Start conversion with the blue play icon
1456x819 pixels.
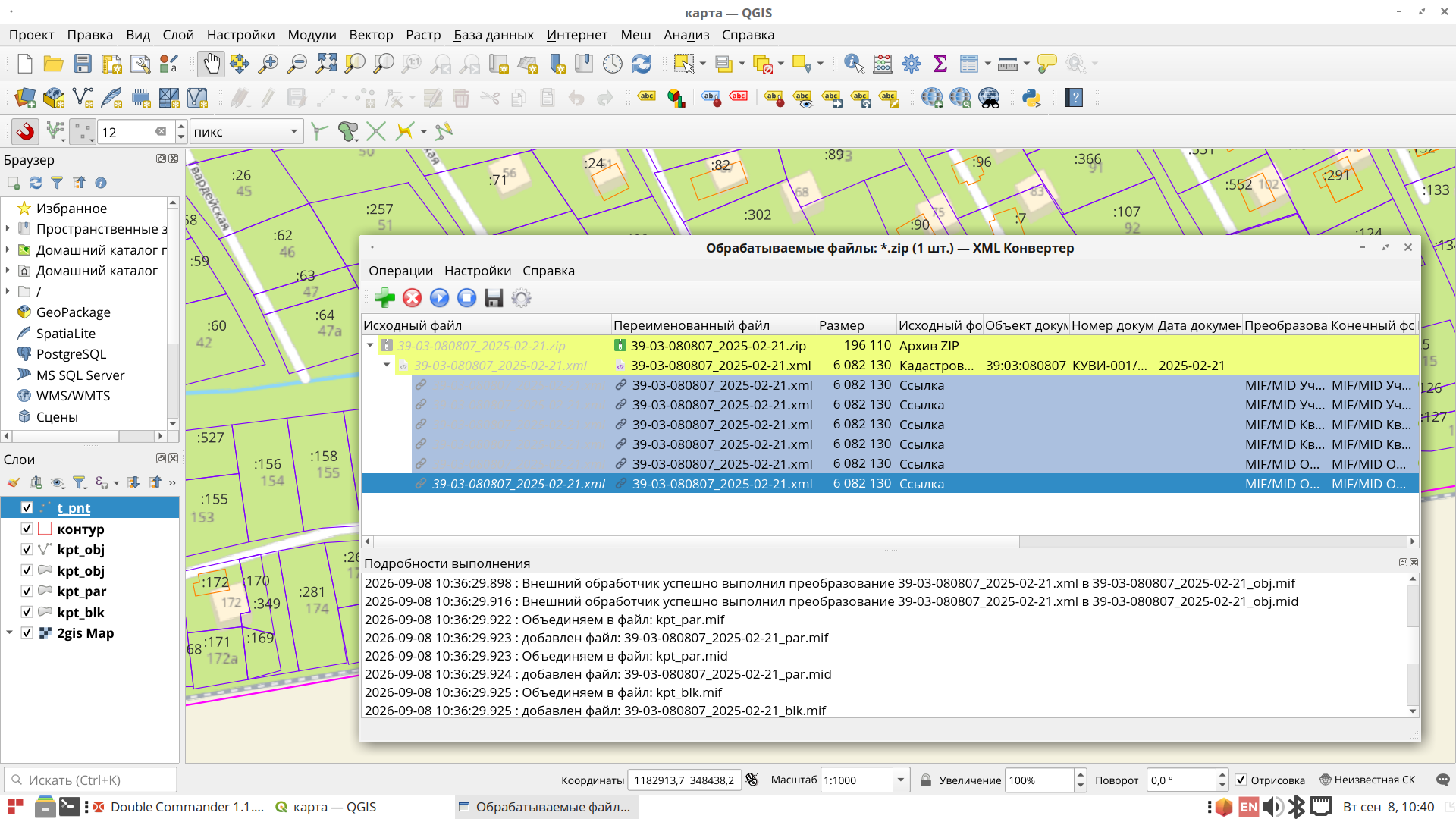click(x=439, y=298)
